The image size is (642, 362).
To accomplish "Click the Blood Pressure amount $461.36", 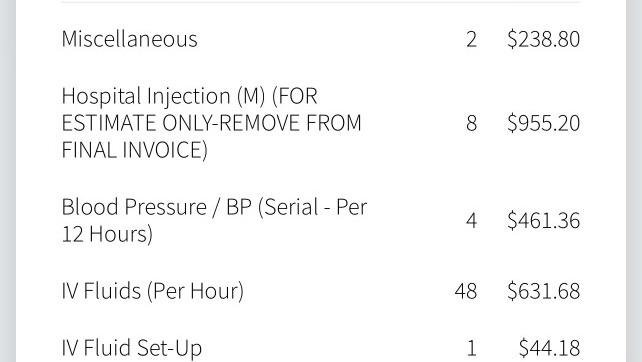I will (543, 220).
